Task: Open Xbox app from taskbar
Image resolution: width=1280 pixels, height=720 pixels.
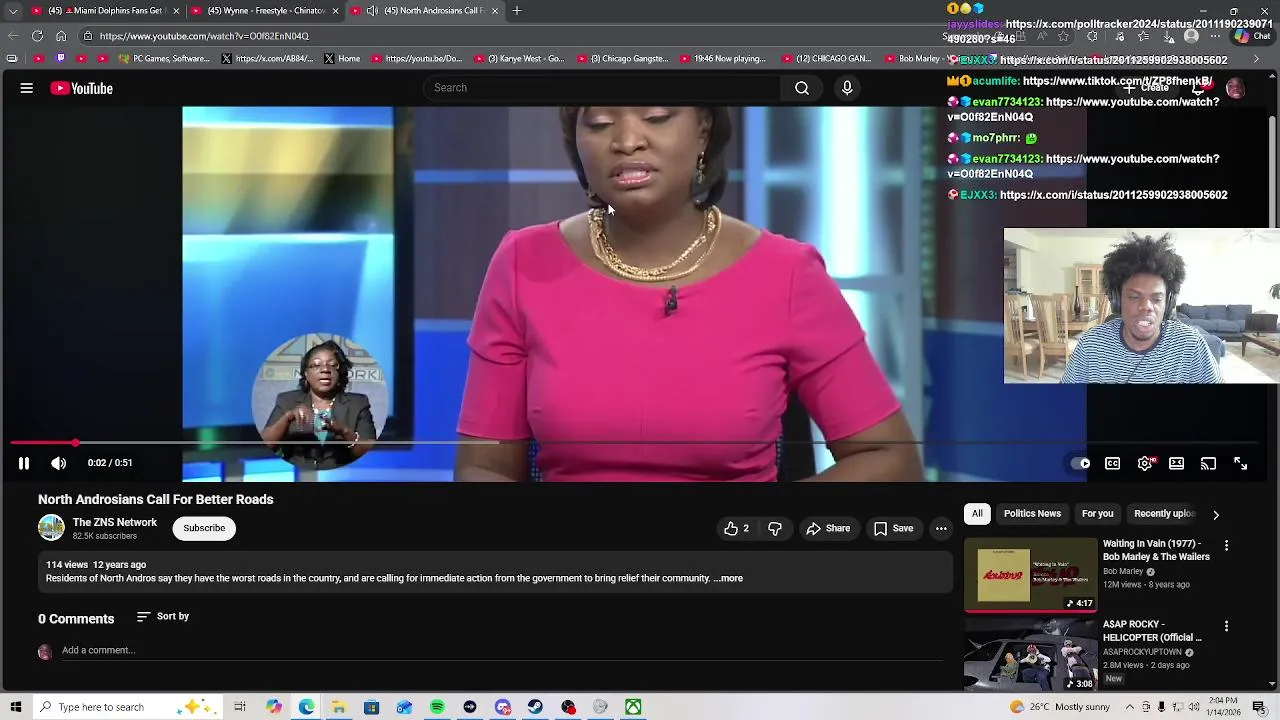Action: point(633,707)
